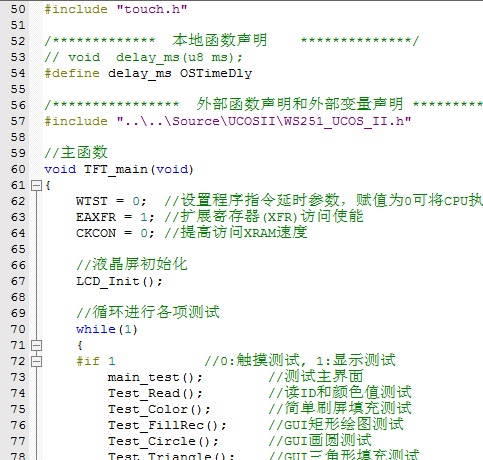Click the //0:触摸测试, 1:显示测试 comment
Viewport: 483px width, 460px height.
(x=300, y=360)
